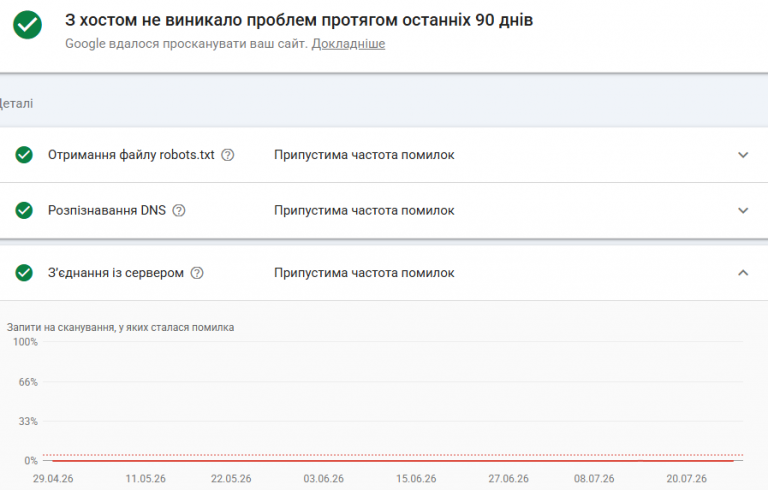Click the 29.04.26 date on chart axis
Image resolution: width=768 pixels, height=490 pixels.
pos(53,479)
